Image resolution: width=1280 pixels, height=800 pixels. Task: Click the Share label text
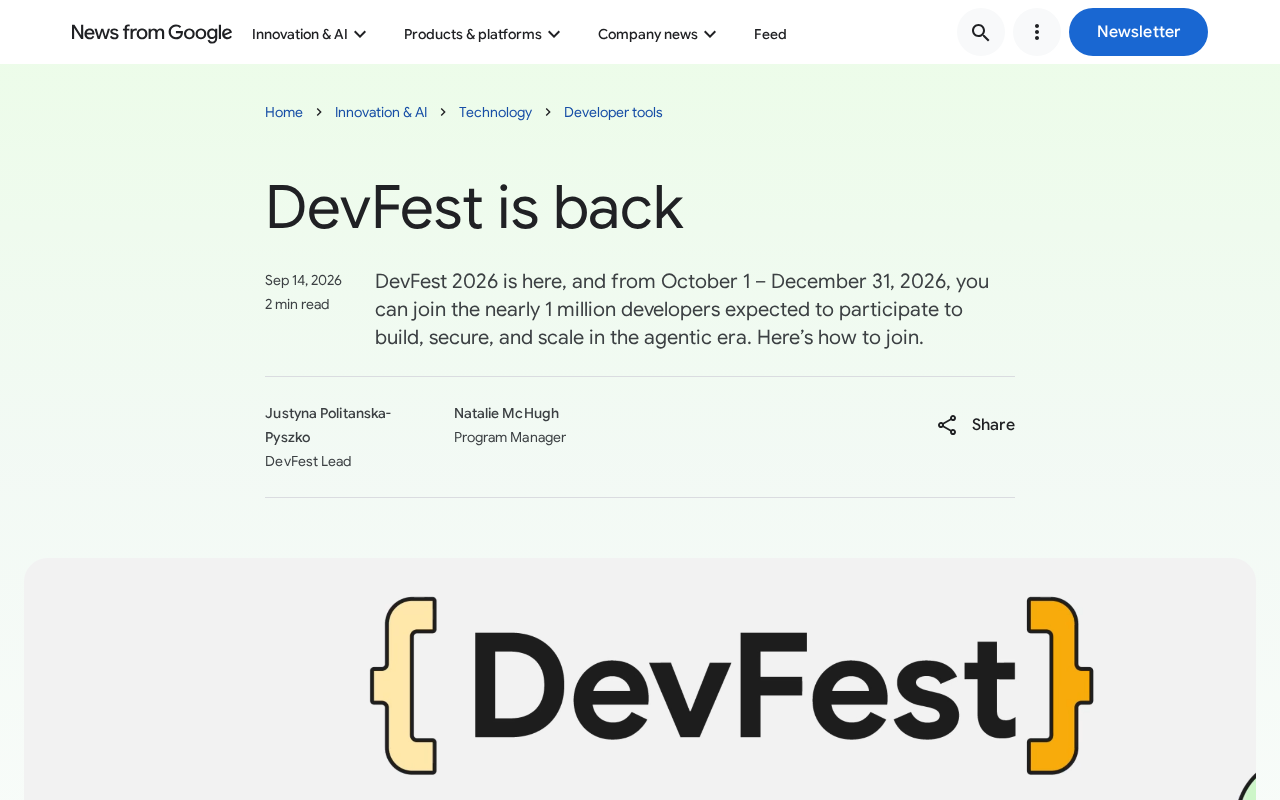(993, 425)
